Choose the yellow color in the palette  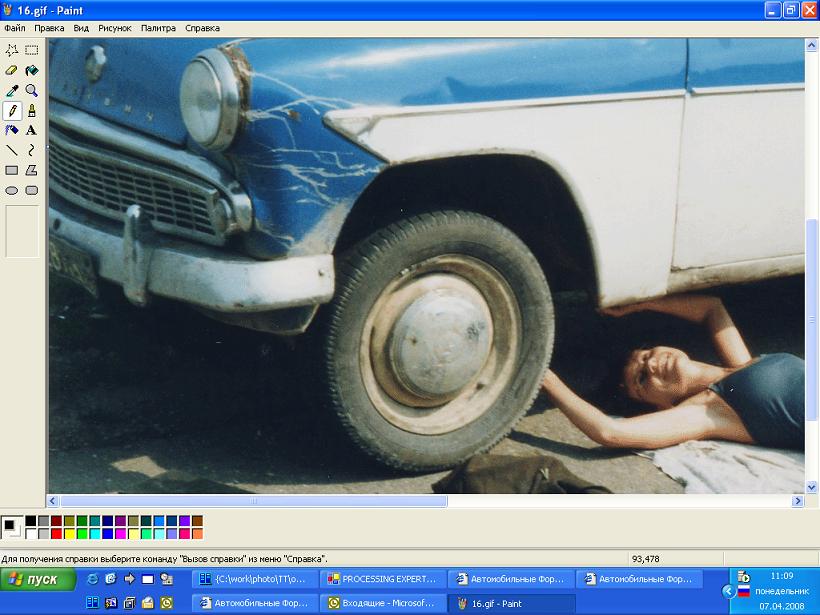[70, 534]
